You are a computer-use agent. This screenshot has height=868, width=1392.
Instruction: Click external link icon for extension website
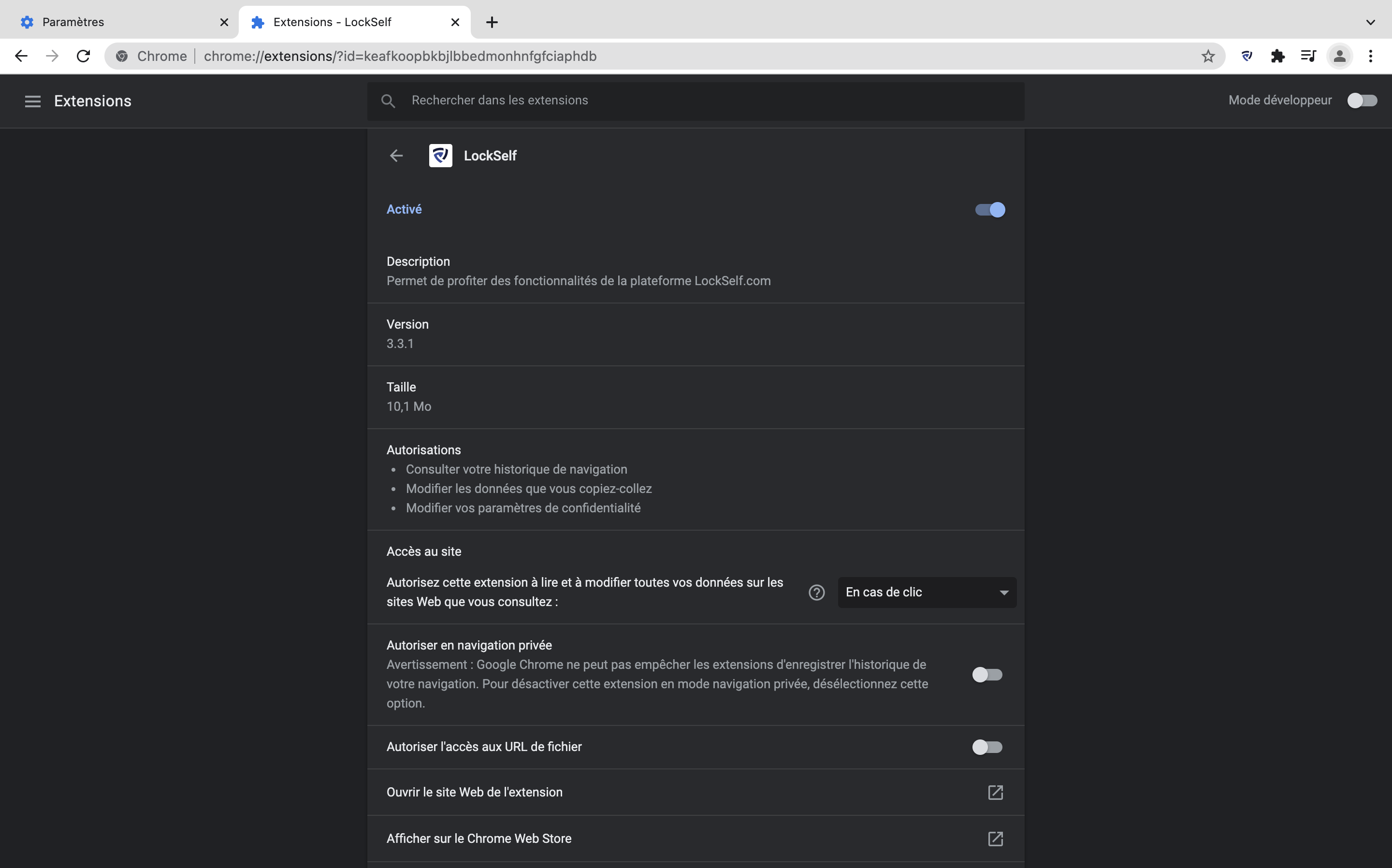tap(995, 792)
